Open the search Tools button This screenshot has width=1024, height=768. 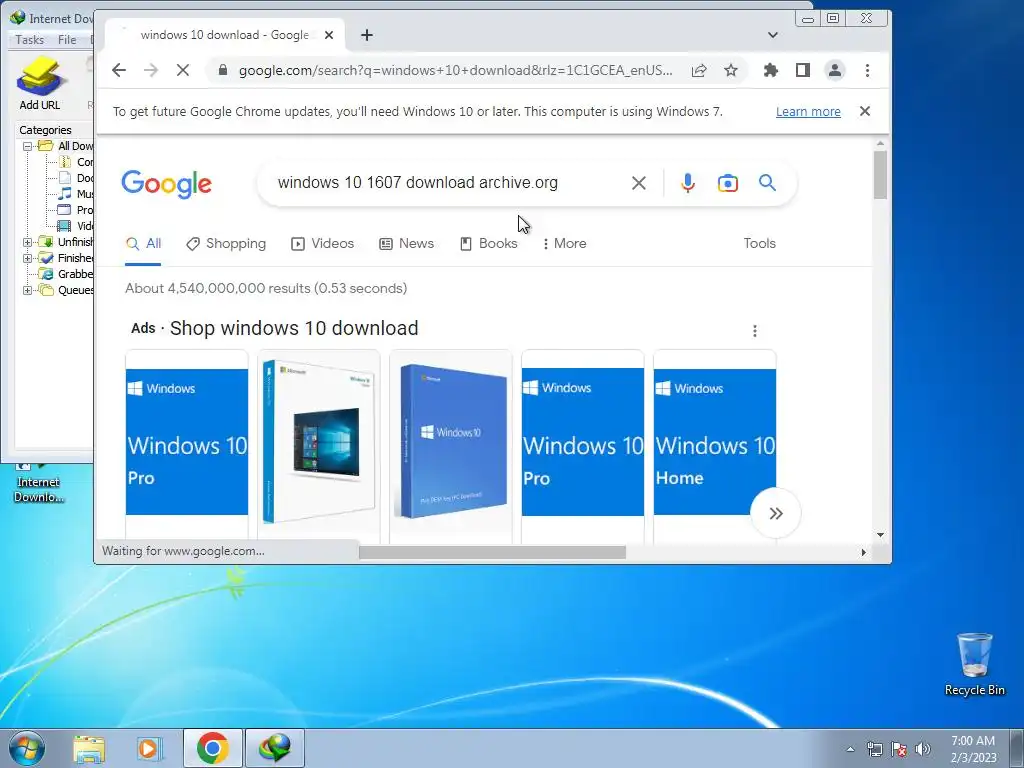click(x=760, y=244)
